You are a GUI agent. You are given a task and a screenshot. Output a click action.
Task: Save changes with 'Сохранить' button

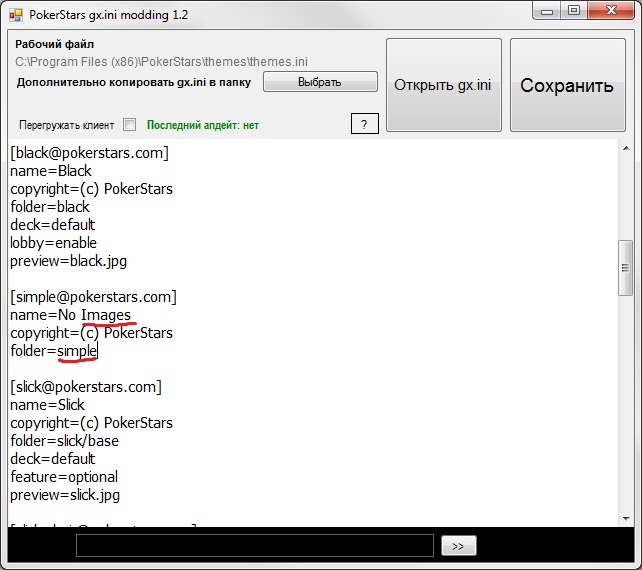(x=568, y=85)
